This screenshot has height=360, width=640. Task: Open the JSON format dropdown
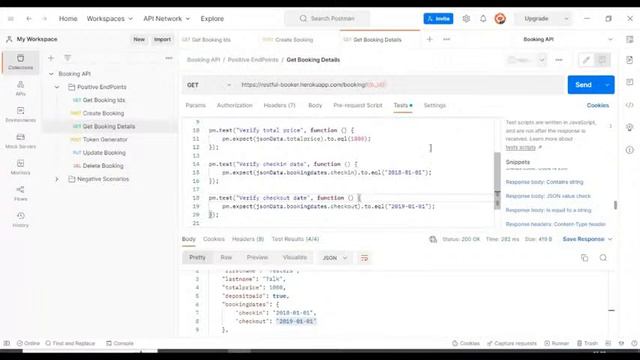335,258
